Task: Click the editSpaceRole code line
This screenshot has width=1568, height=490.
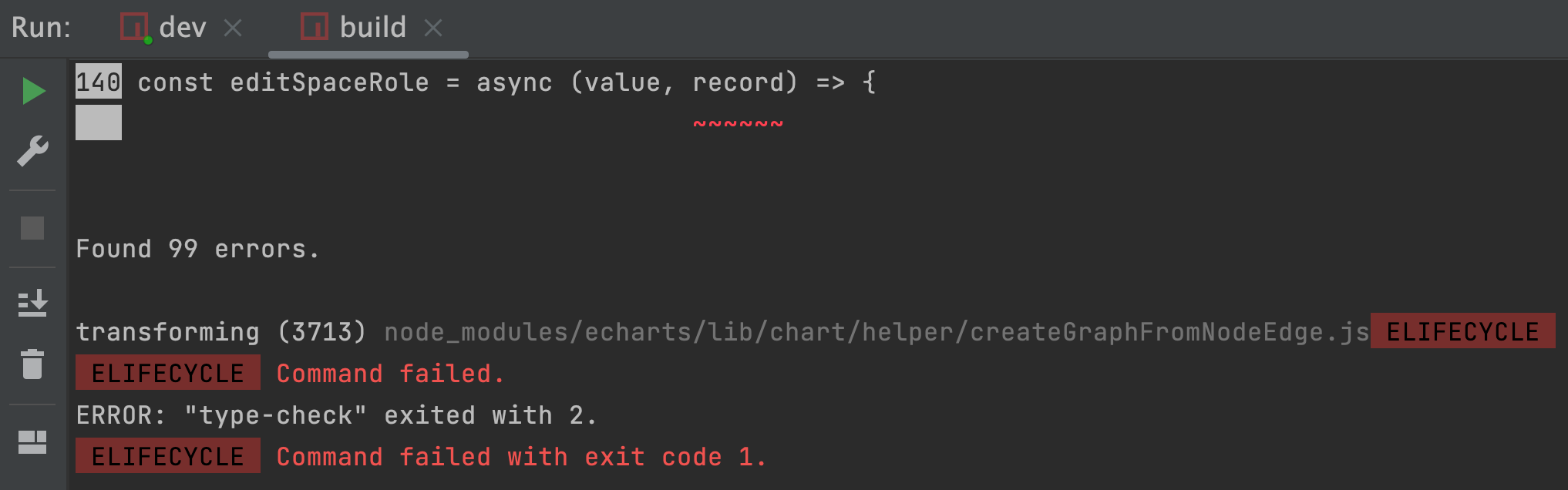Action: pyautogui.click(x=506, y=82)
